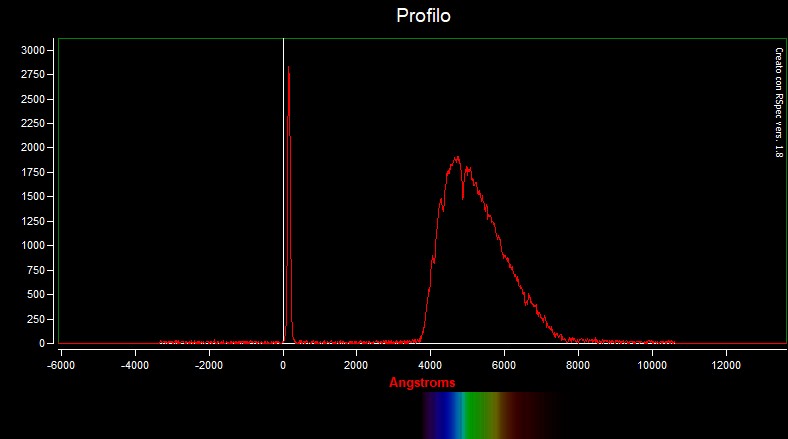Click the 4000 label on the horizontal axis
The height and width of the screenshot is (439, 788).
pos(431,365)
